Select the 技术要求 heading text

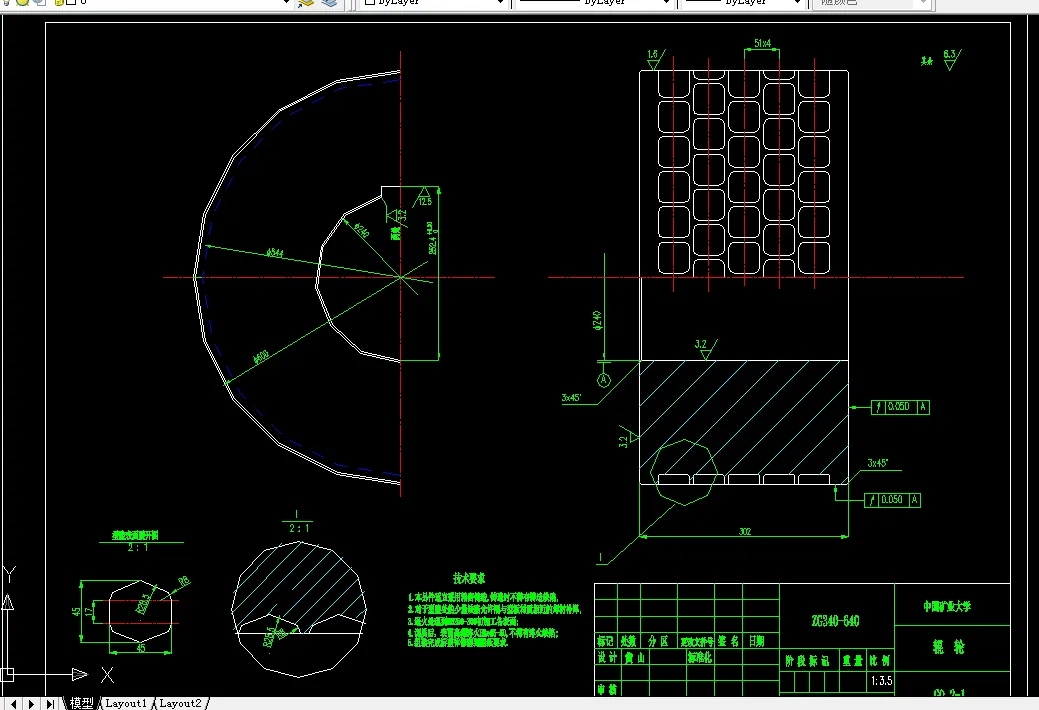468,578
